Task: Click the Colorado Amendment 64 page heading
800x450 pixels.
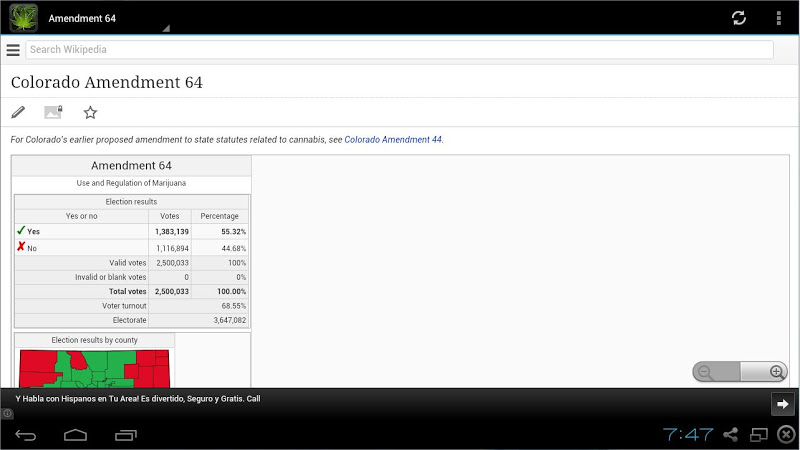Action: (107, 82)
